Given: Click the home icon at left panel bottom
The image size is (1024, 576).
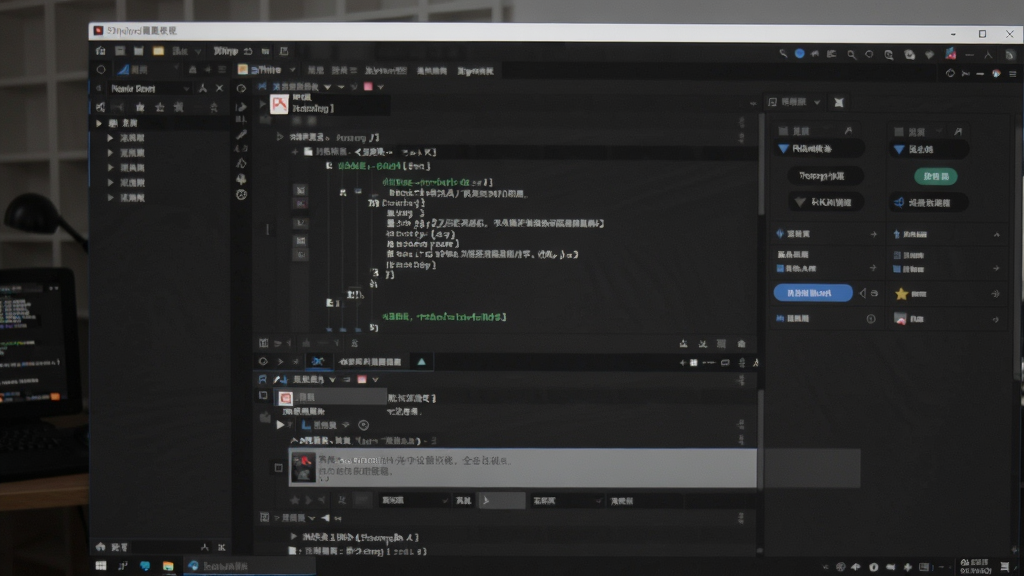Looking at the screenshot, I should [x=100, y=547].
